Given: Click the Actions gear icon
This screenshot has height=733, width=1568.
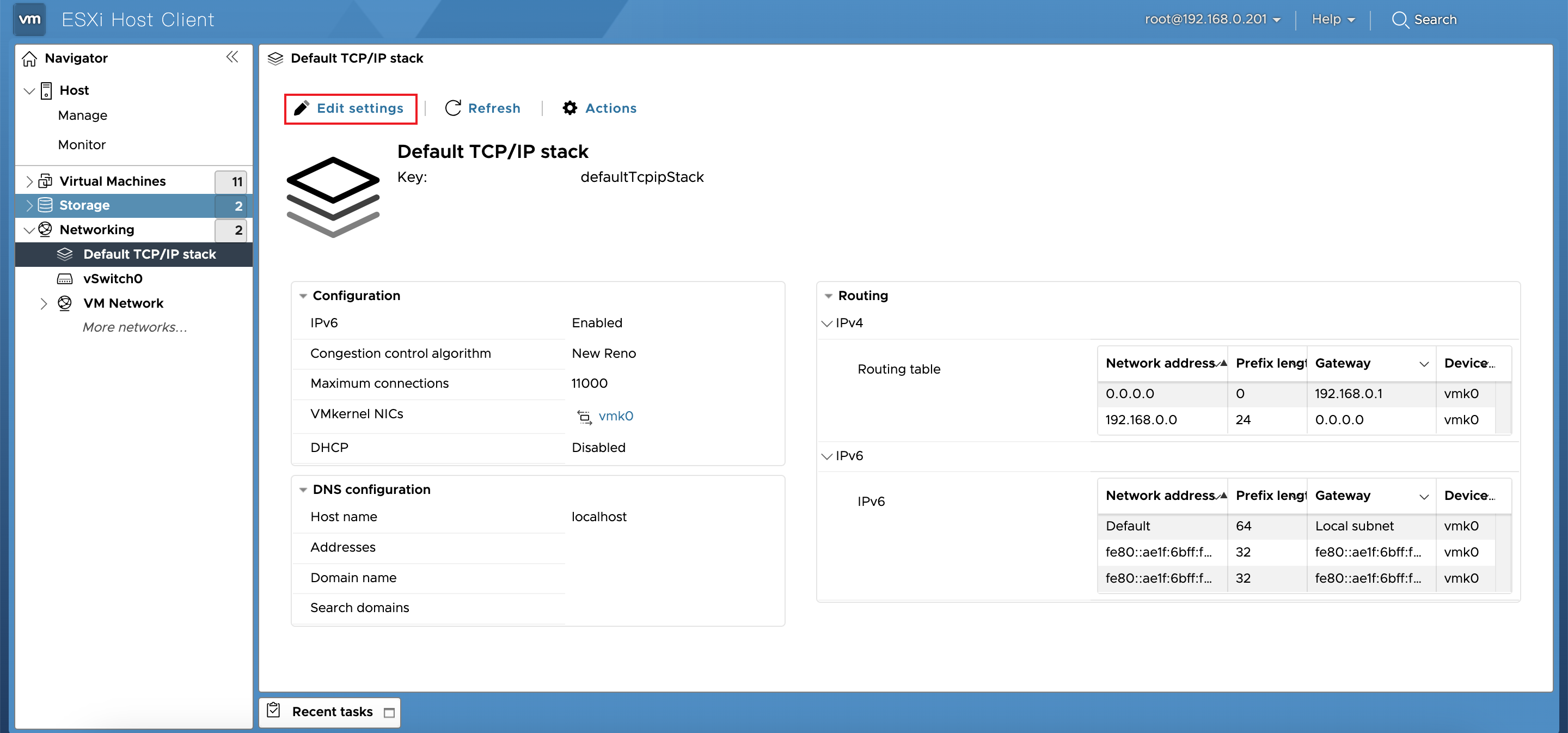Looking at the screenshot, I should point(569,108).
